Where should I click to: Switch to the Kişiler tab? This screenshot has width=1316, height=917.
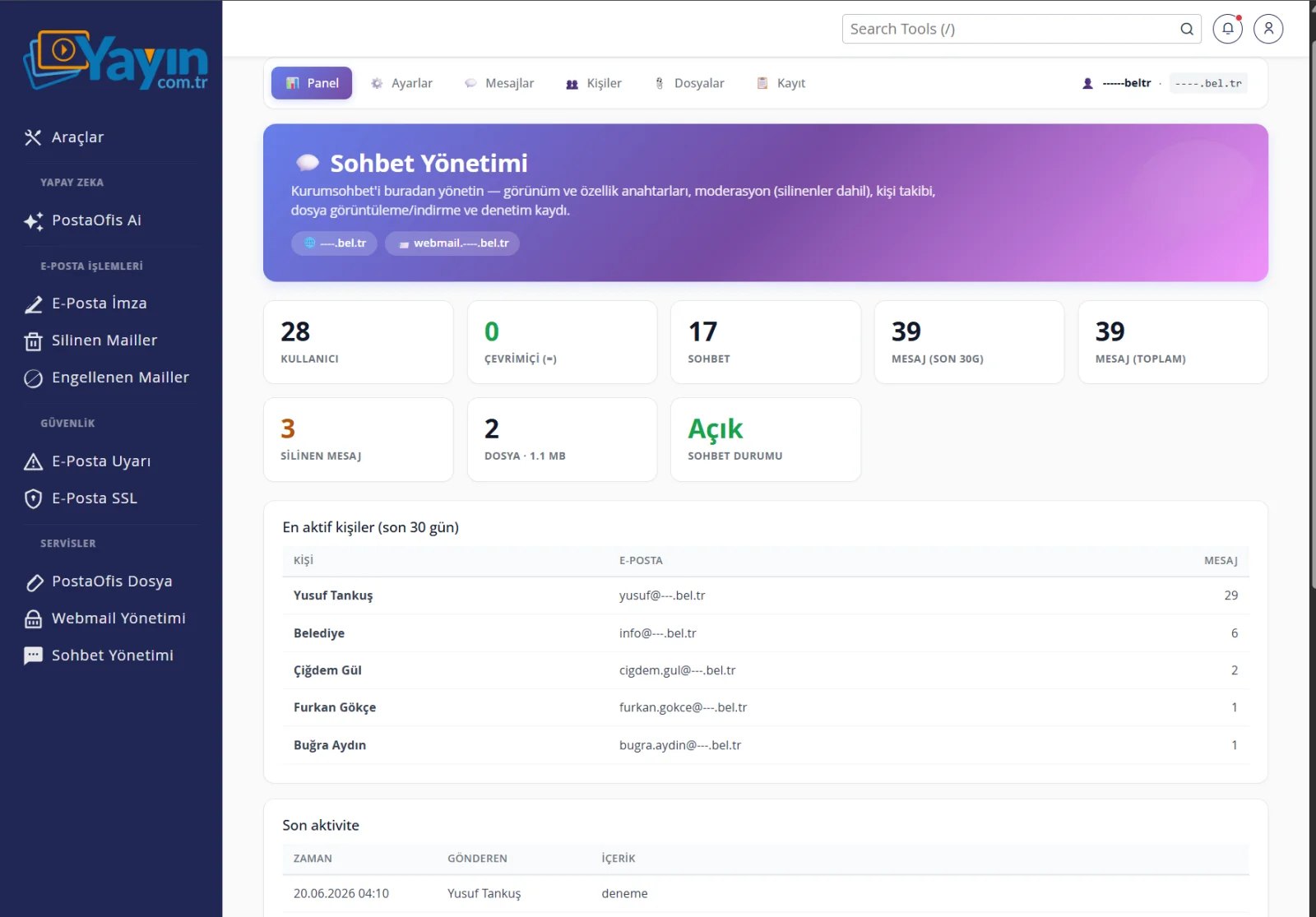tap(594, 83)
